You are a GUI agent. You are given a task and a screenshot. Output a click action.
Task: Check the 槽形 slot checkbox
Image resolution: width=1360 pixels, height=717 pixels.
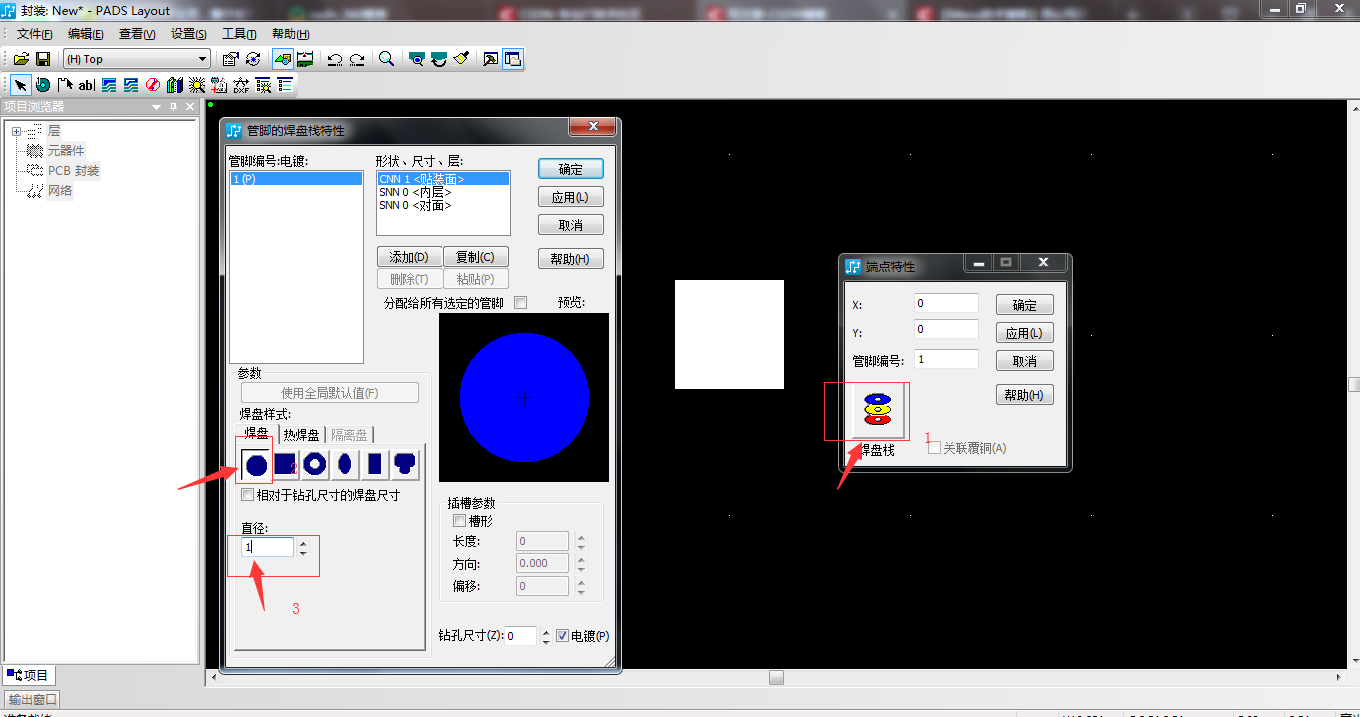(x=459, y=520)
